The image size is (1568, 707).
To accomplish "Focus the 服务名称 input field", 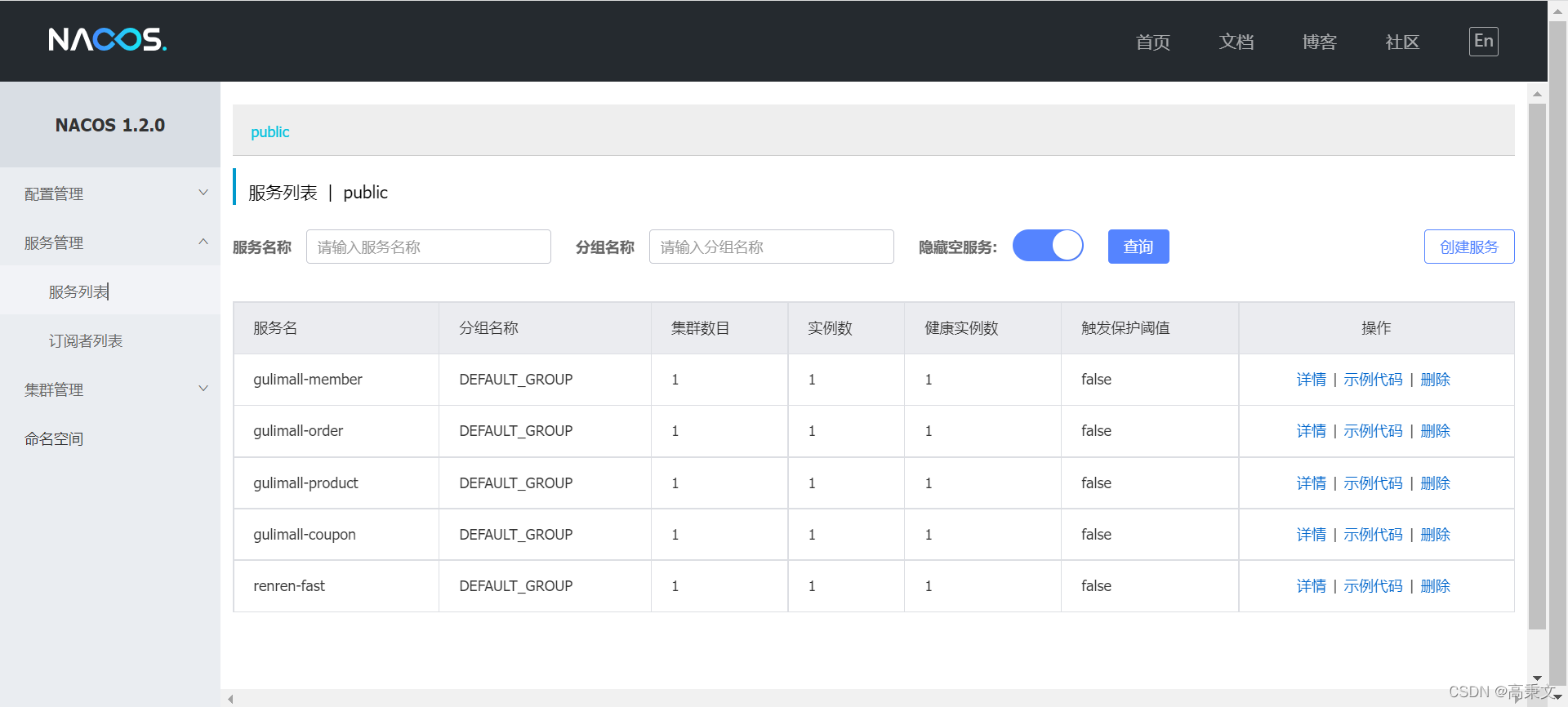I will point(429,247).
